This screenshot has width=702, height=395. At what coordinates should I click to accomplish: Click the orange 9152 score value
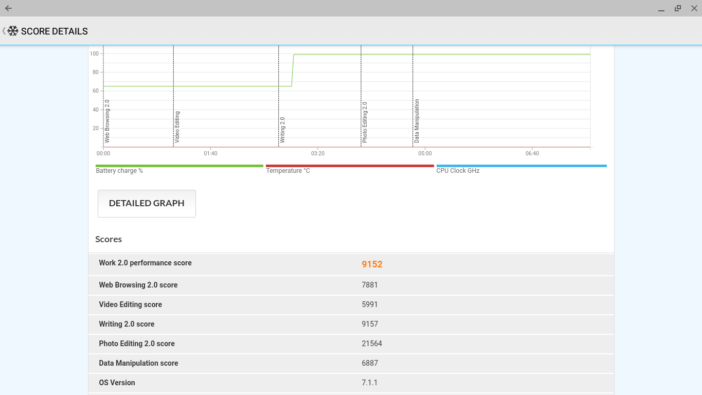[372, 264]
